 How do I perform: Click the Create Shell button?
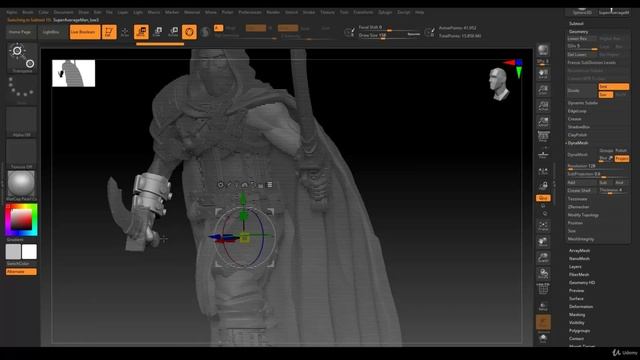(x=582, y=191)
